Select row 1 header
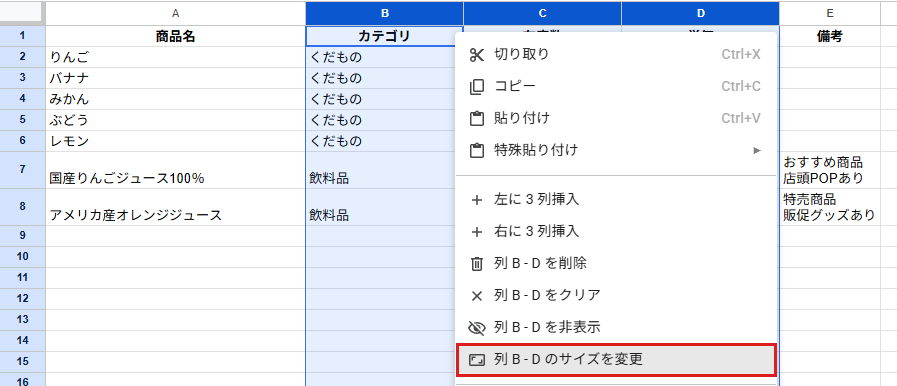 tap(22, 36)
